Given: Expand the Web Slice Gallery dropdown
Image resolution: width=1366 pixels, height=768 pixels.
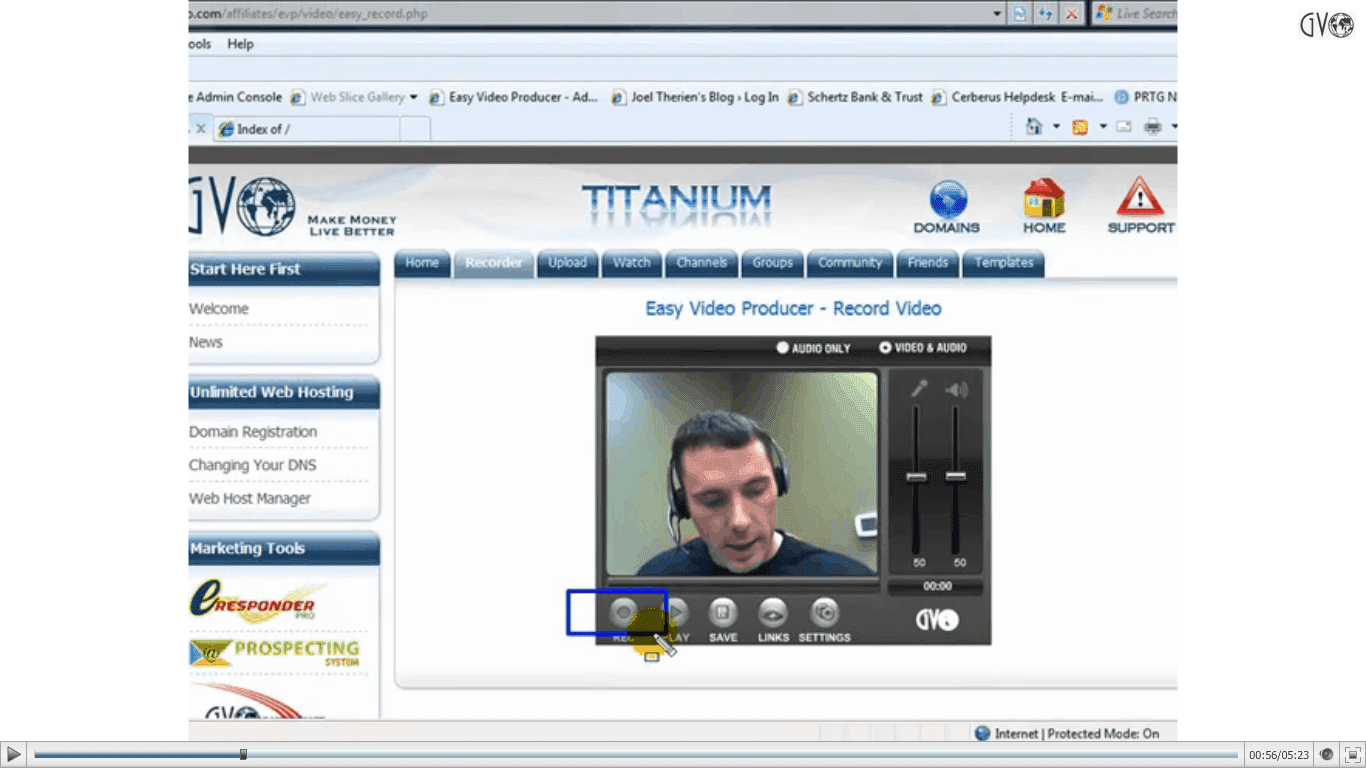Looking at the screenshot, I should point(414,97).
